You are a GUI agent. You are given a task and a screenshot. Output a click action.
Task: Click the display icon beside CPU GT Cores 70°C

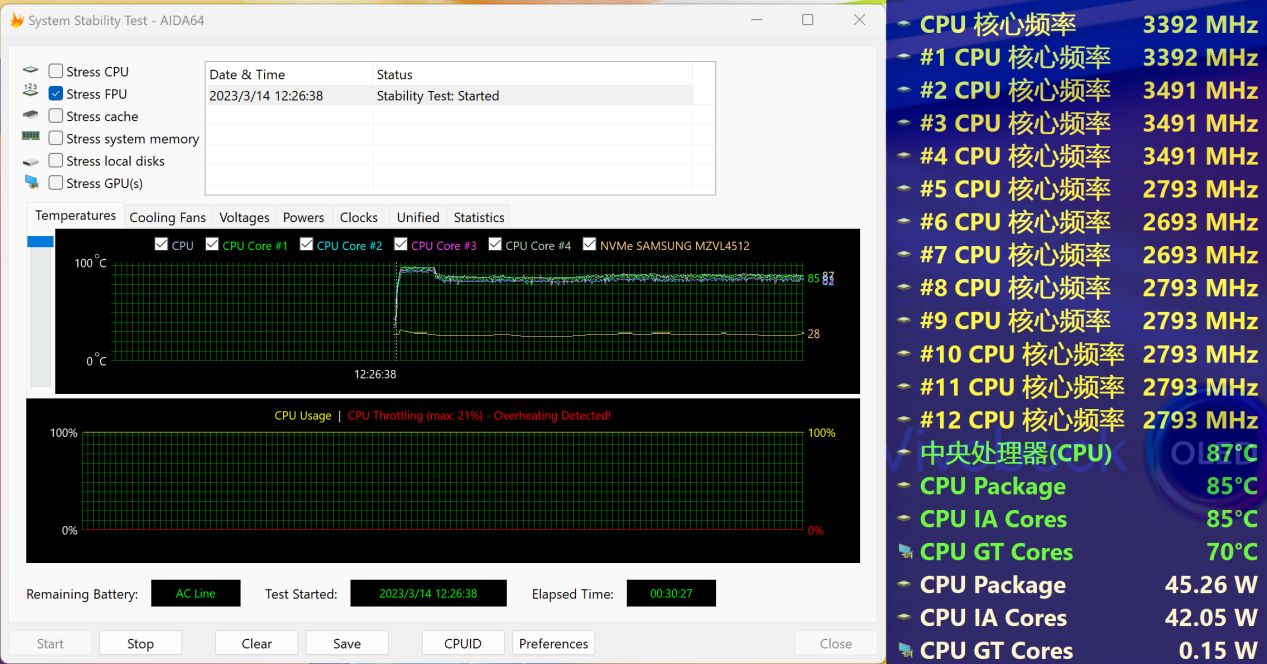point(904,552)
